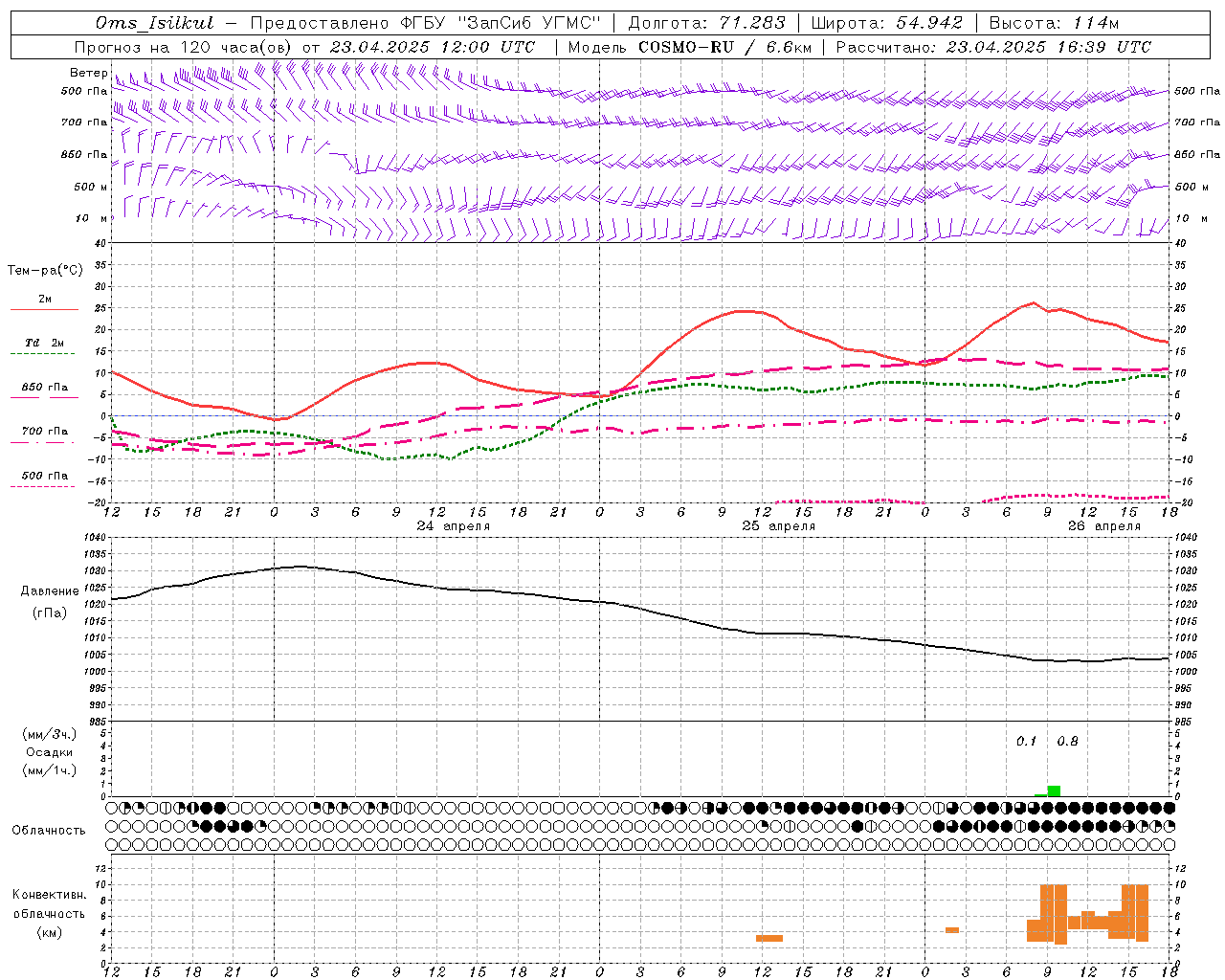Click the precipitation value "0.1"
This screenshot has height=980, width=1225.
1026,741
